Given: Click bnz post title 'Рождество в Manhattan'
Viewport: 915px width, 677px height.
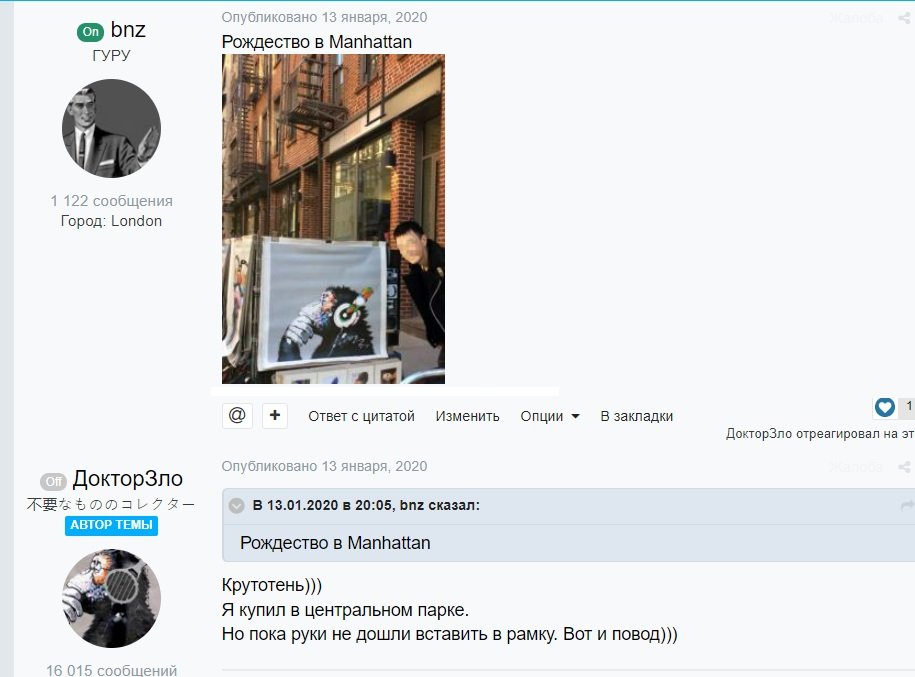Looking at the screenshot, I should coord(317,42).
